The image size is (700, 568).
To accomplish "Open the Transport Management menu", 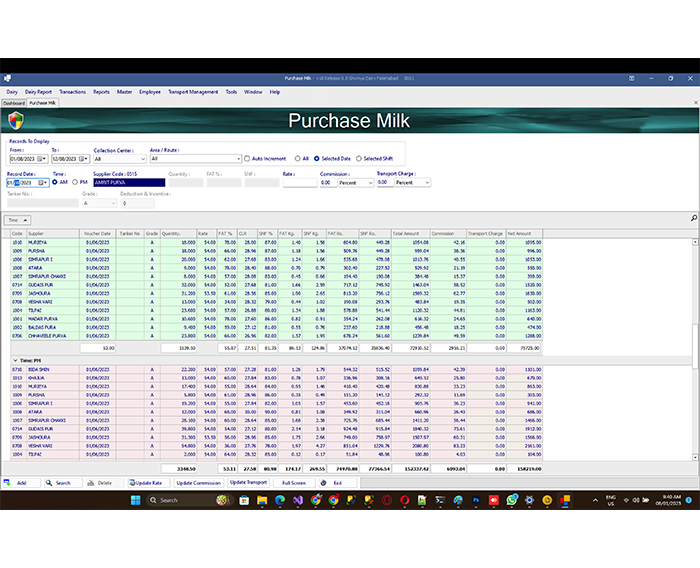I will (191, 91).
